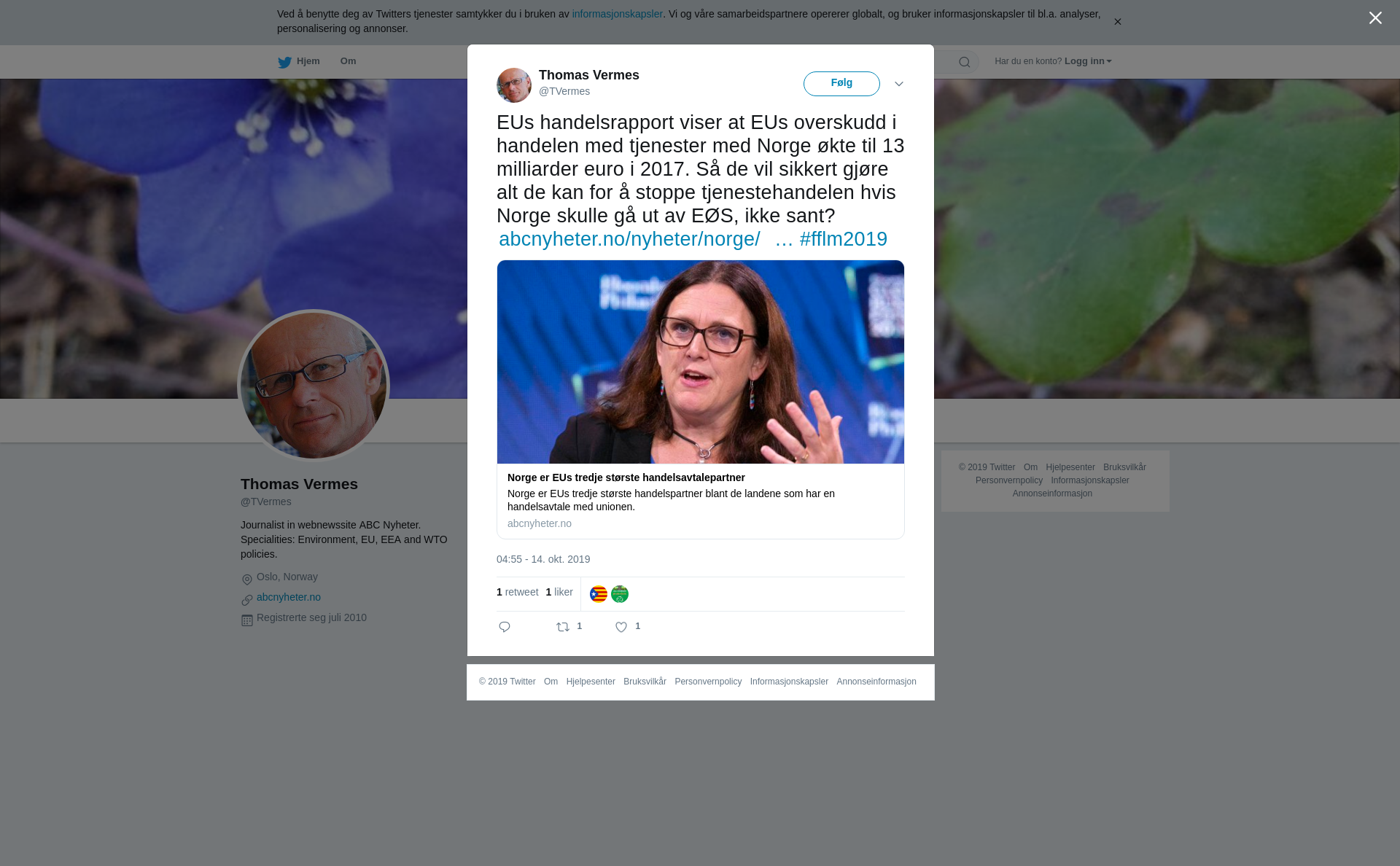Open the Logg inn dropdown

1088,61
